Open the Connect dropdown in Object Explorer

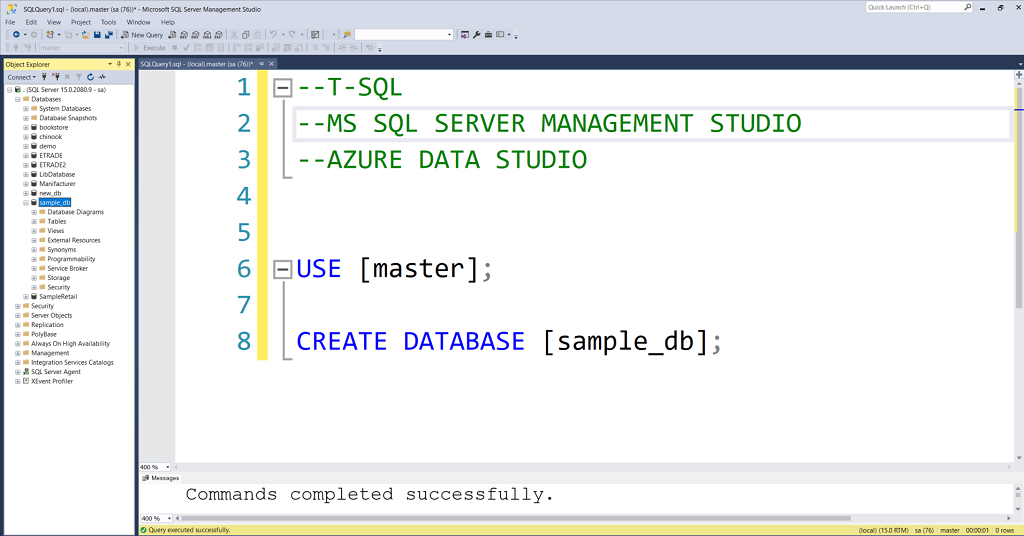(22, 77)
